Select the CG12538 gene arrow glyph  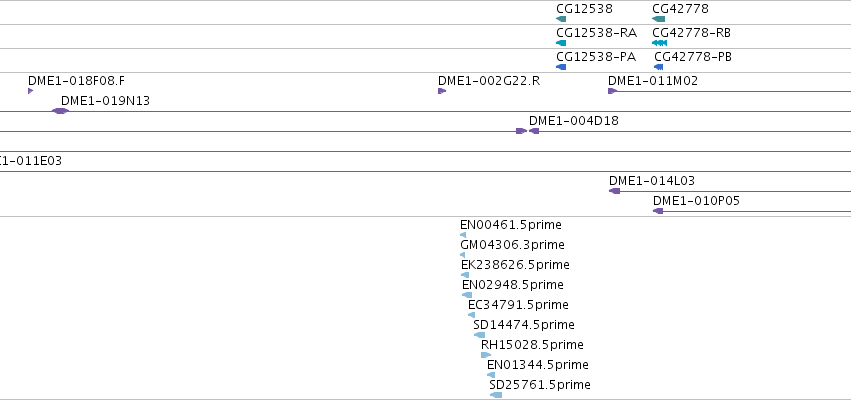[561, 19]
